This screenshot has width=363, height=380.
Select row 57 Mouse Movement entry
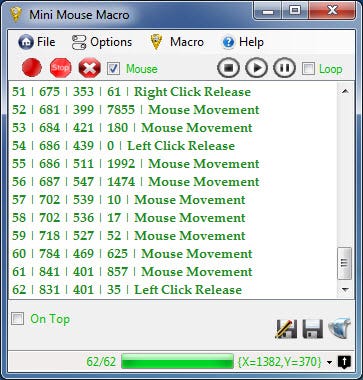[173, 200]
